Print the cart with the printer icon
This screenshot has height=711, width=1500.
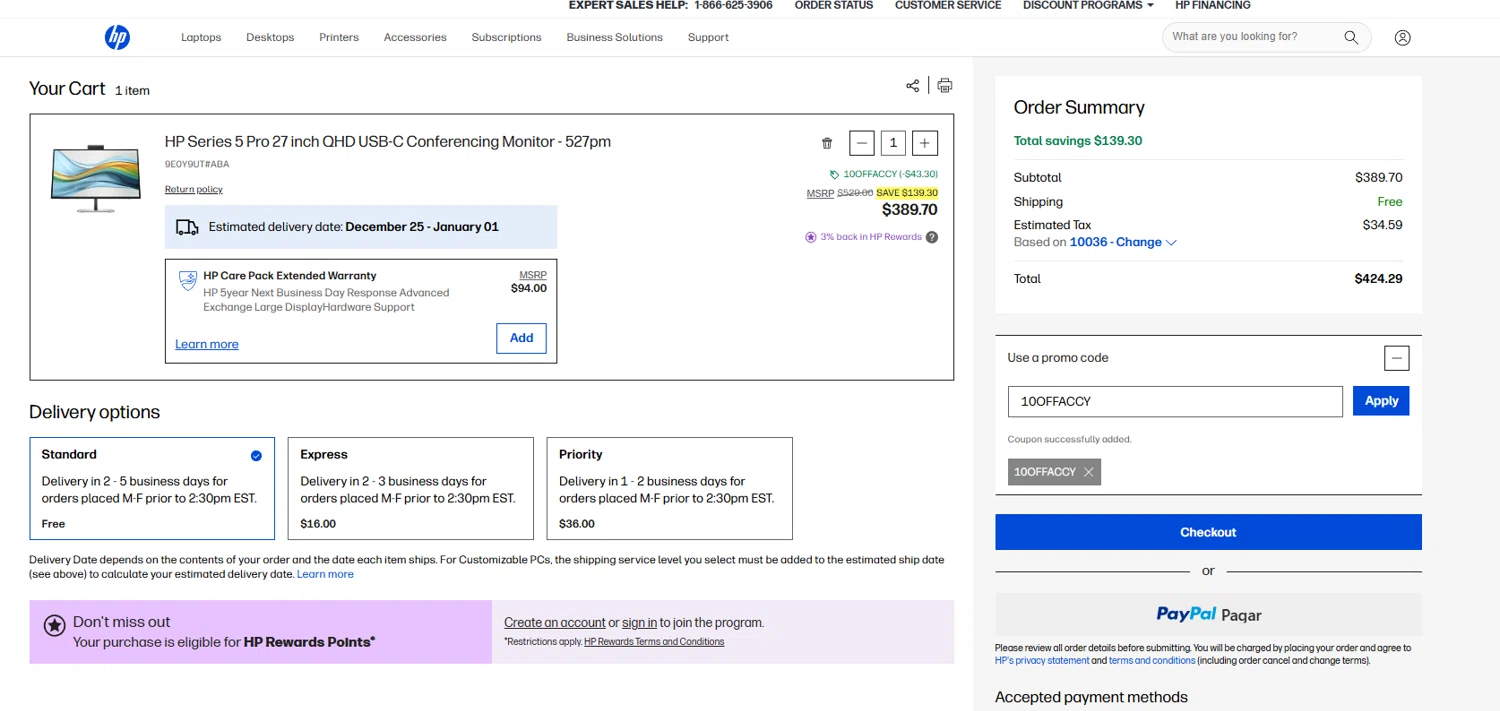[944, 86]
